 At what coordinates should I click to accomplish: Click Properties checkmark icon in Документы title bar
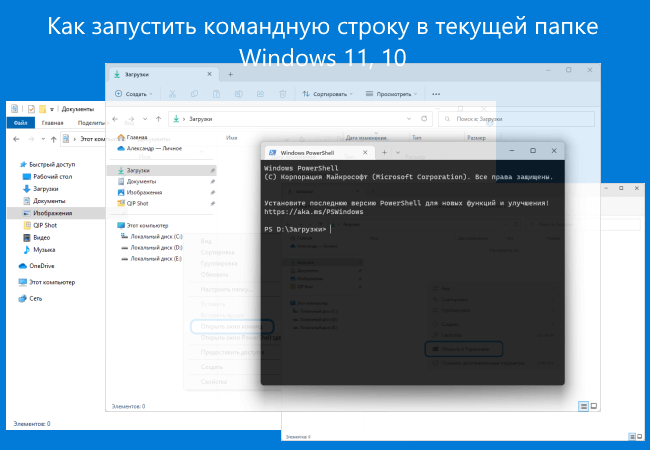(31, 109)
